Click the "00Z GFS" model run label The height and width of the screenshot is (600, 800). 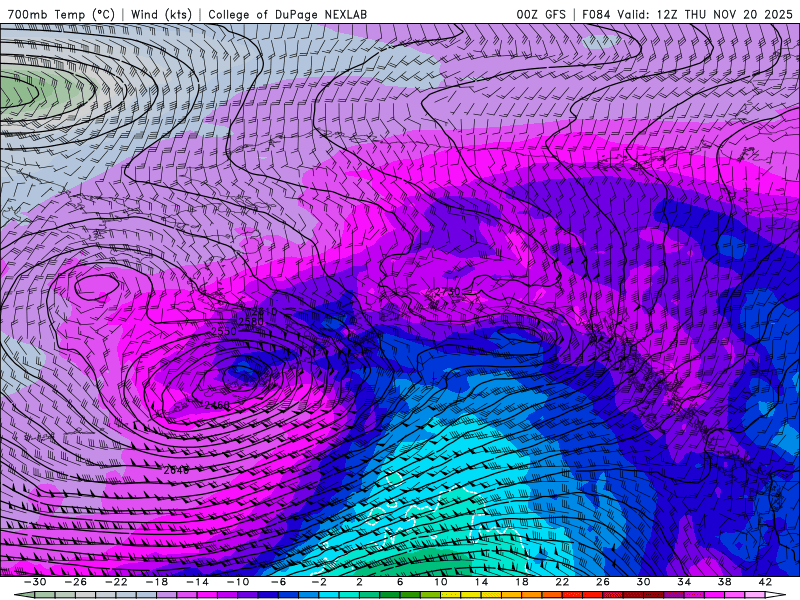pyautogui.click(x=541, y=14)
